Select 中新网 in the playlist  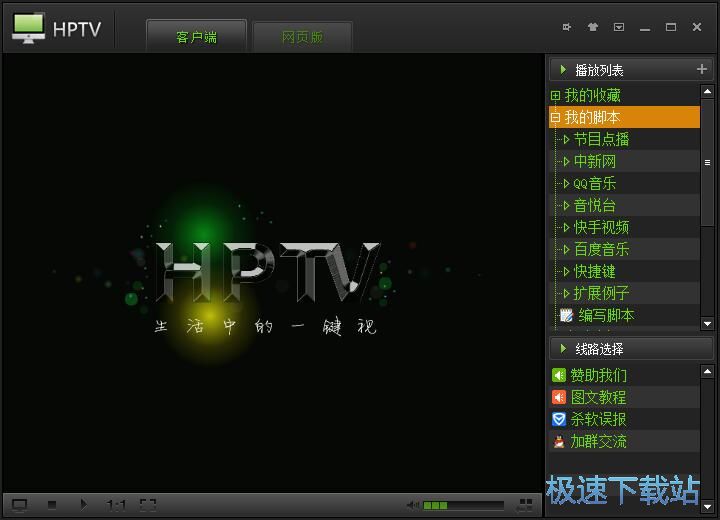(595, 161)
